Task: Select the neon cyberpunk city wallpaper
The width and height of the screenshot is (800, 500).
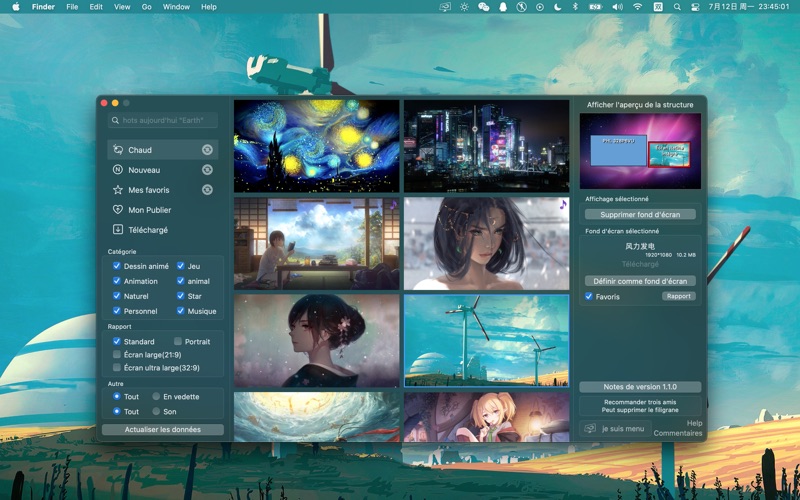Action: pyautogui.click(x=487, y=146)
